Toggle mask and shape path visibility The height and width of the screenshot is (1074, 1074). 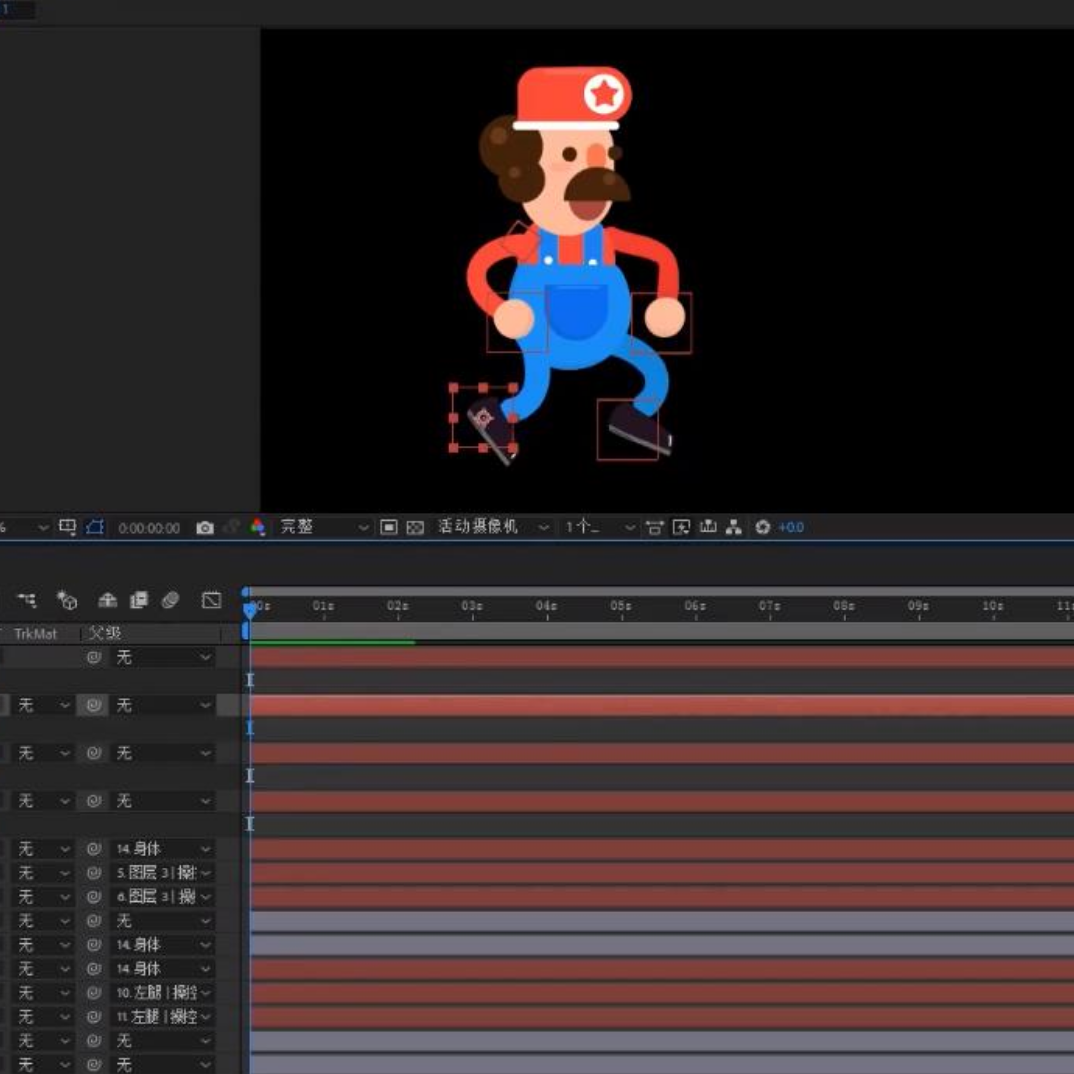coord(95,527)
